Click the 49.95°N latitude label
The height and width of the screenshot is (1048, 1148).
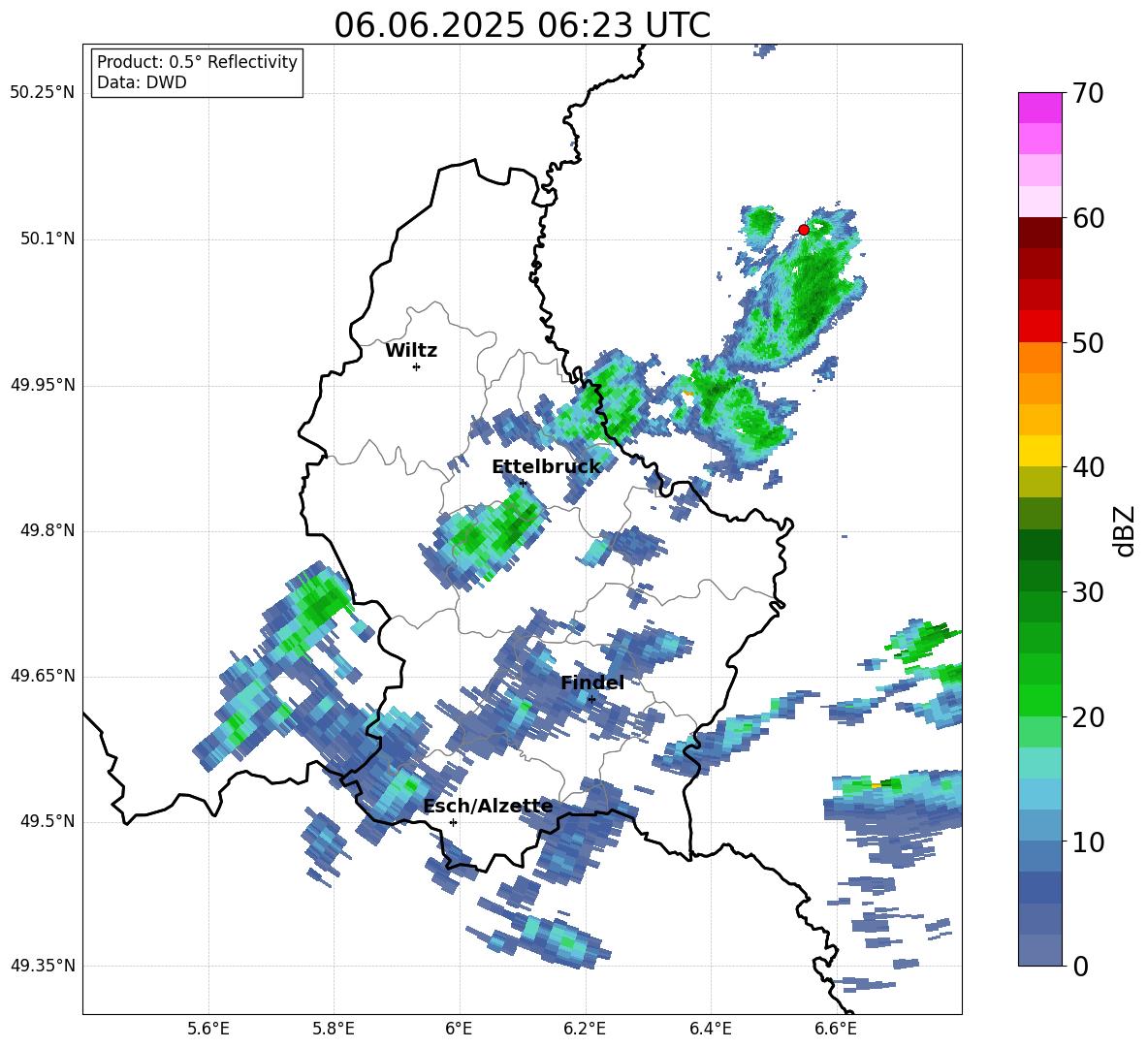pos(43,385)
